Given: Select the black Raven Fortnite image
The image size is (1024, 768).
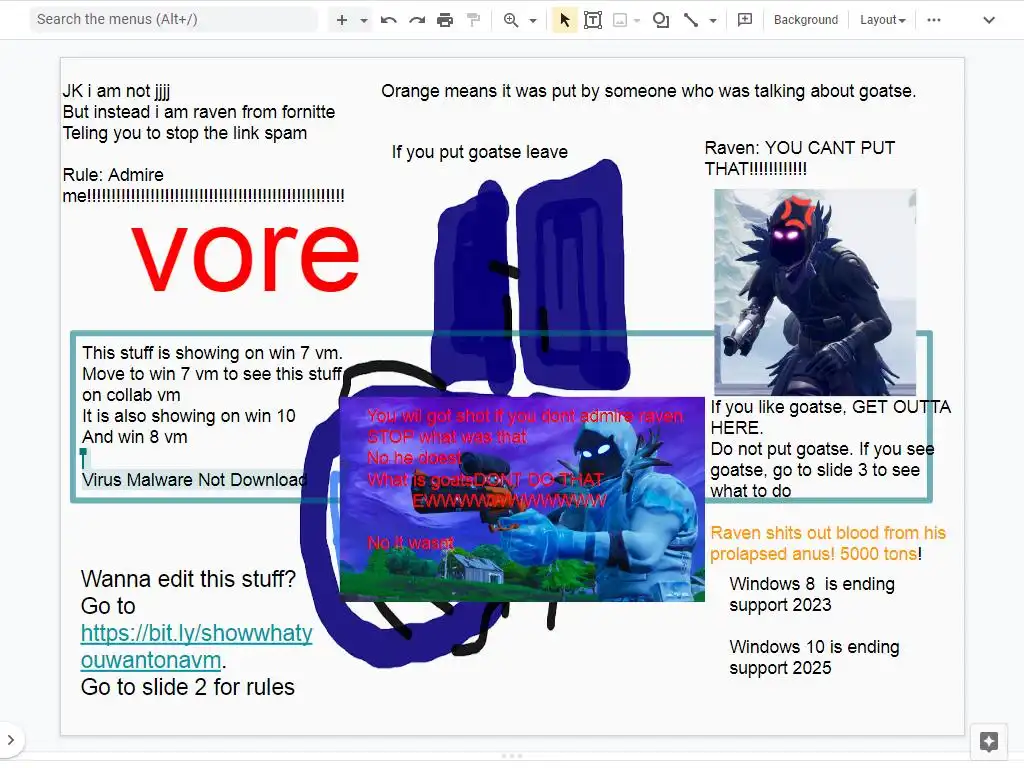Looking at the screenshot, I should point(815,292).
